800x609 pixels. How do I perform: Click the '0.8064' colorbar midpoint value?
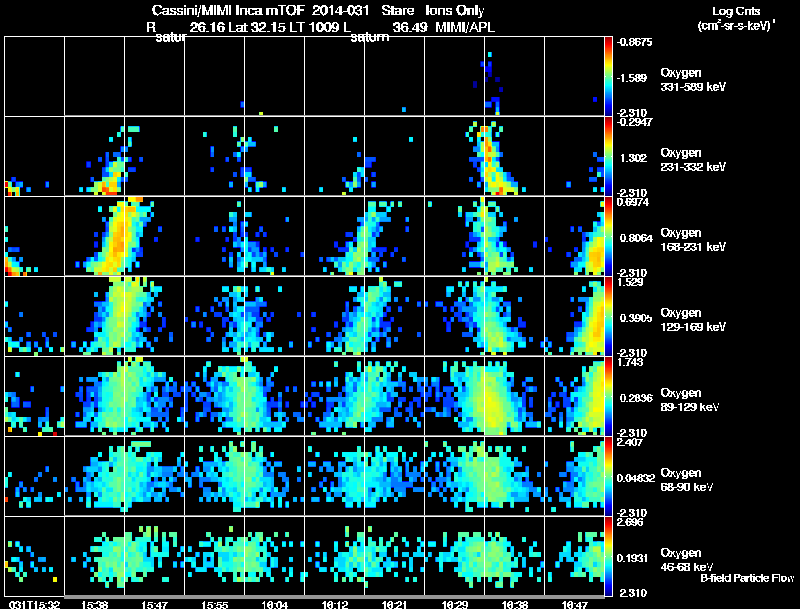click(636, 238)
